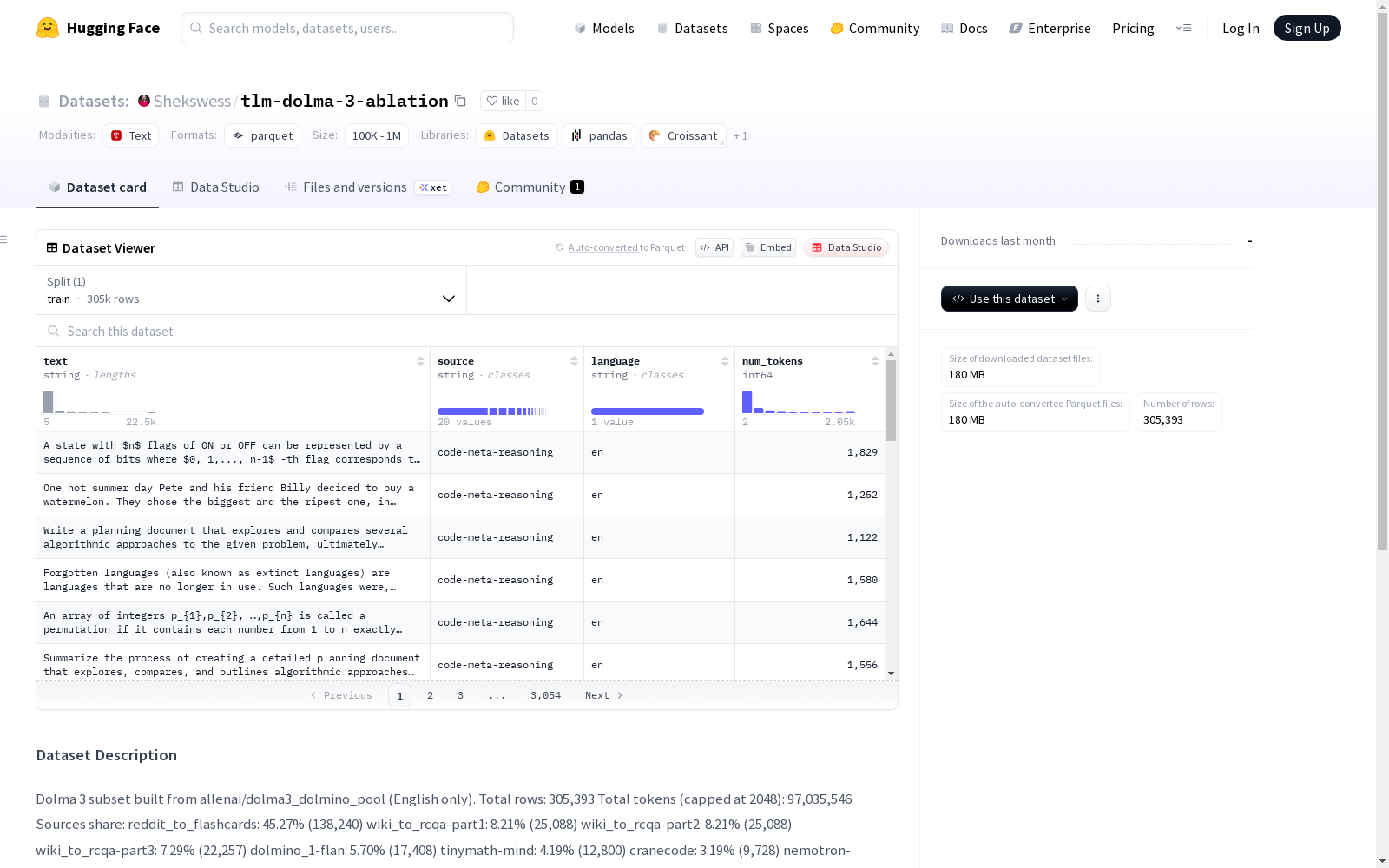Image resolution: width=1389 pixels, height=868 pixels.
Task: Click the Text modality tag
Action: (131, 135)
